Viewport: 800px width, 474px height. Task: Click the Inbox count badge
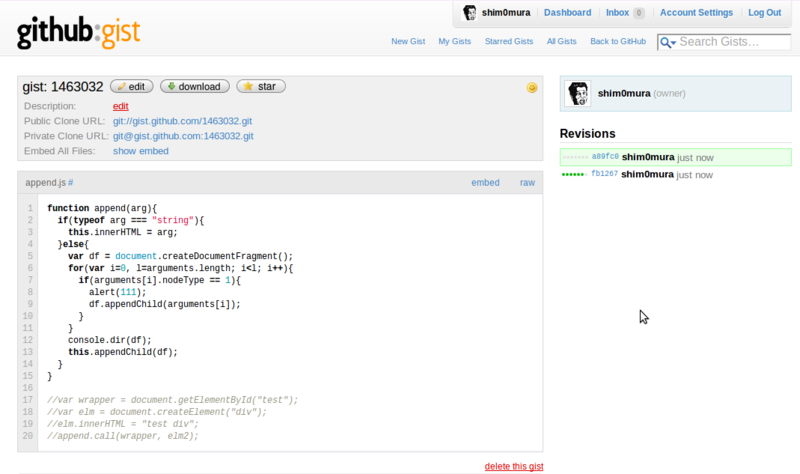(638, 13)
